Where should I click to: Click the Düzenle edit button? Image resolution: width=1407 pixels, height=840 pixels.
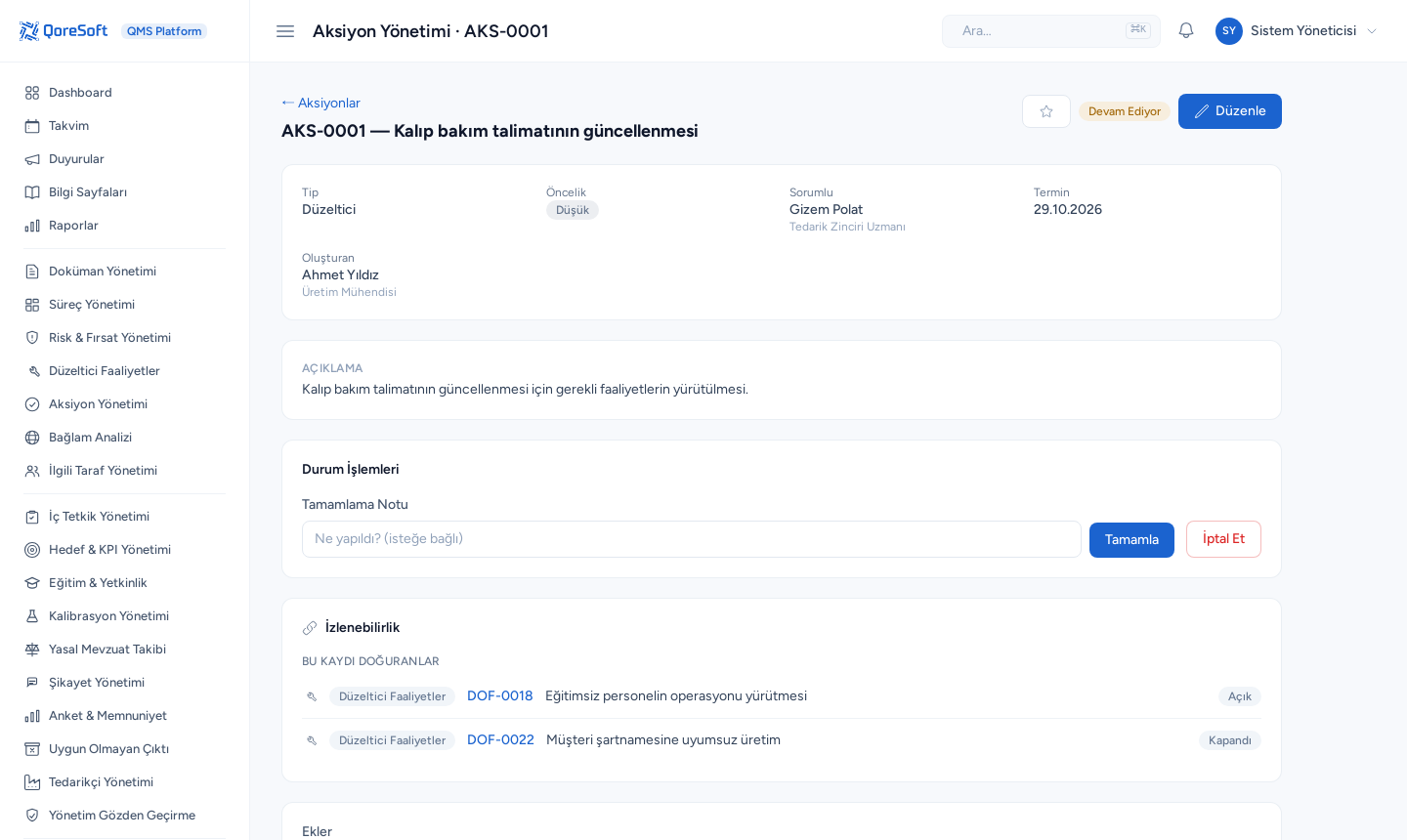[x=1230, y=111]
